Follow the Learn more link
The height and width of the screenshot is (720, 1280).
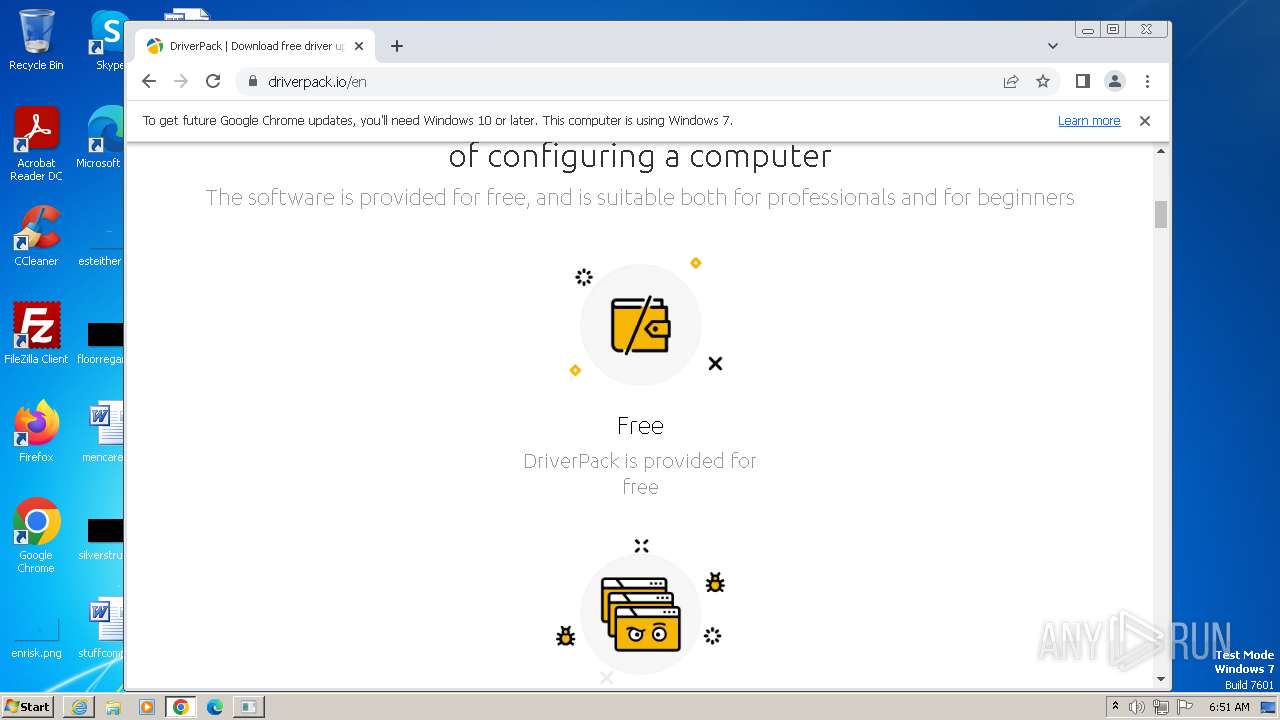coord(1089,121)
